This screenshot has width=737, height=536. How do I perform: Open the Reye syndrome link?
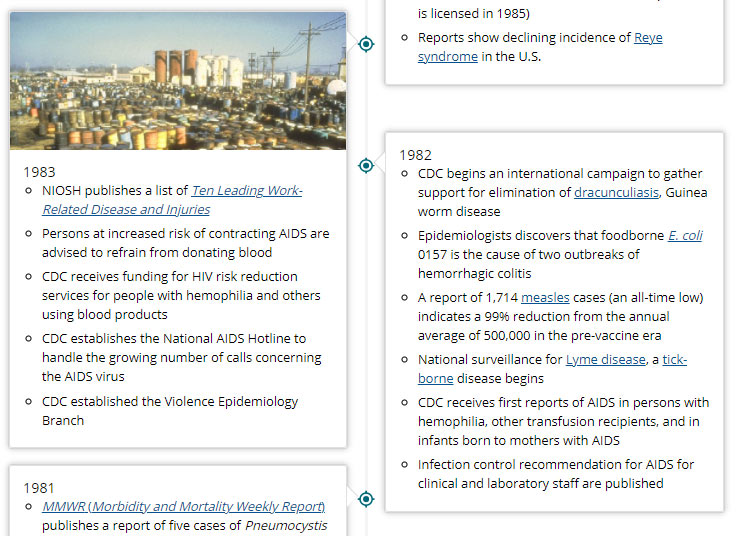[x=648, y=38]
